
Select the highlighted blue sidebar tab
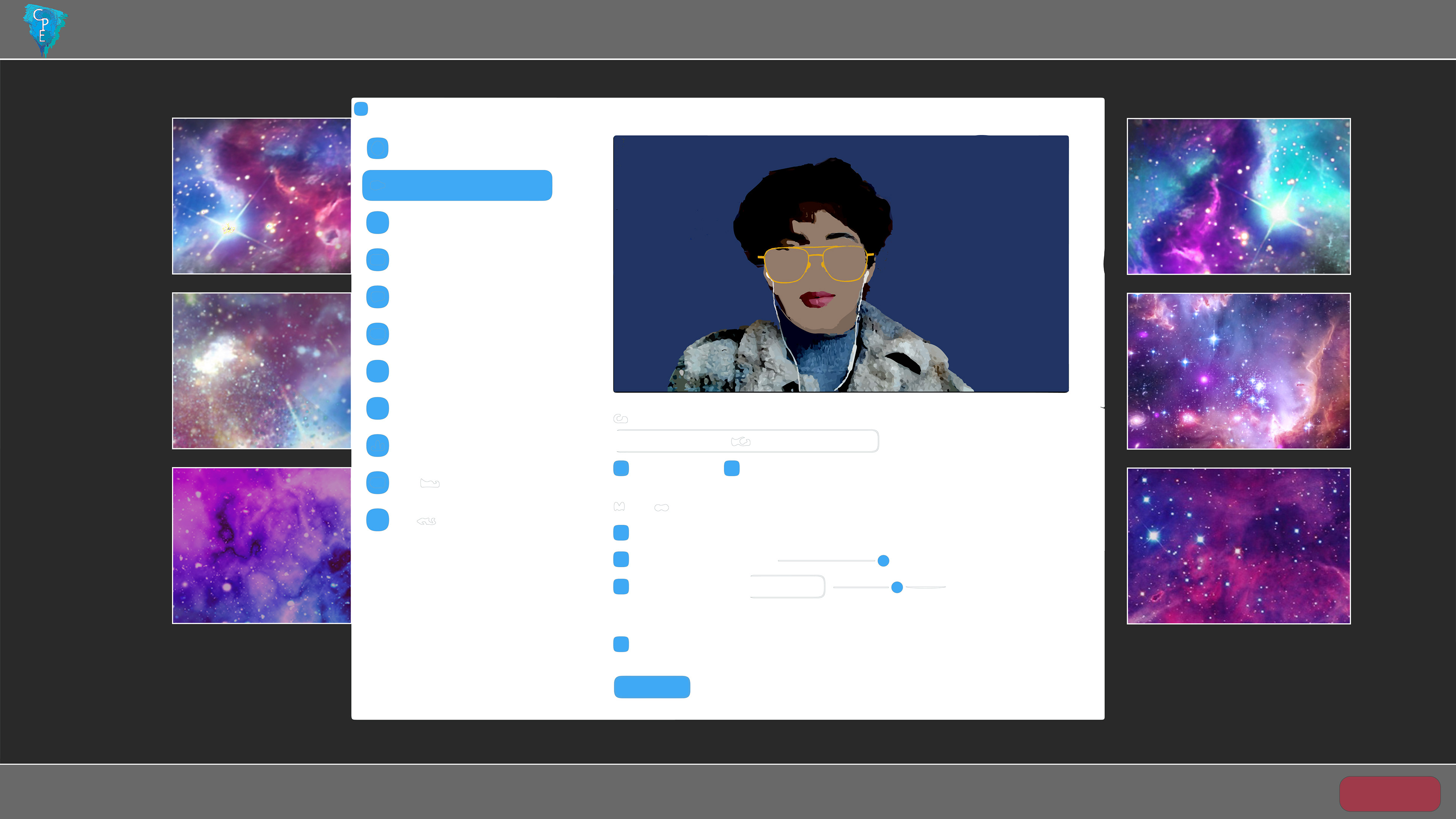pos(457,185)
